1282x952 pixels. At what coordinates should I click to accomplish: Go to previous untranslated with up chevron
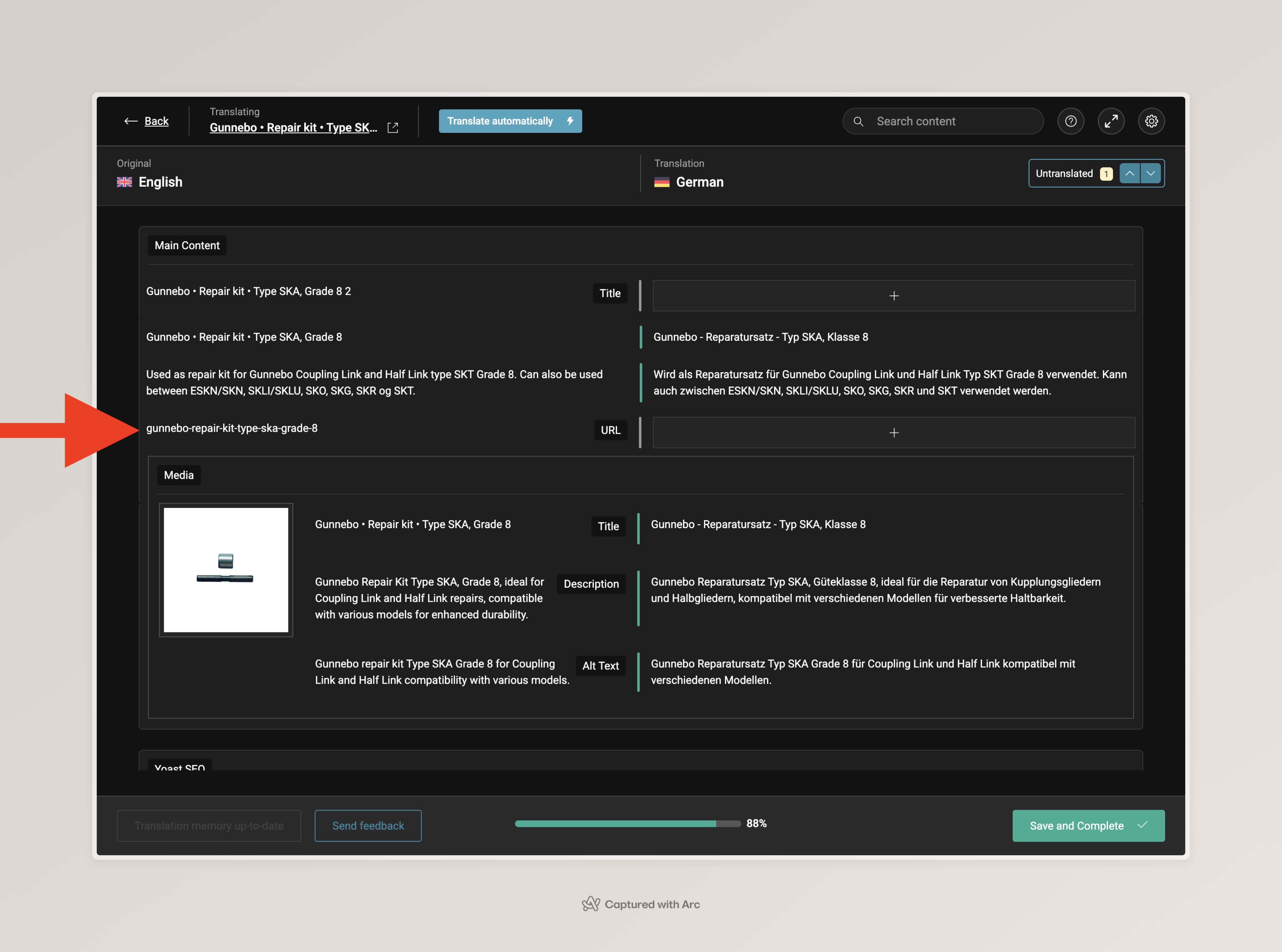(1129, 173)
